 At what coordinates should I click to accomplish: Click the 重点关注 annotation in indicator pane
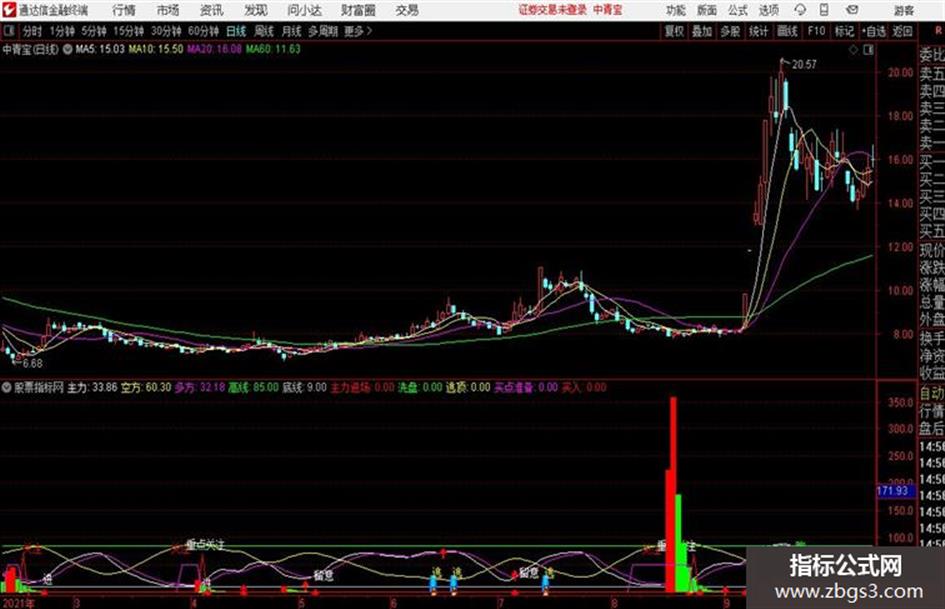point(205,544)
